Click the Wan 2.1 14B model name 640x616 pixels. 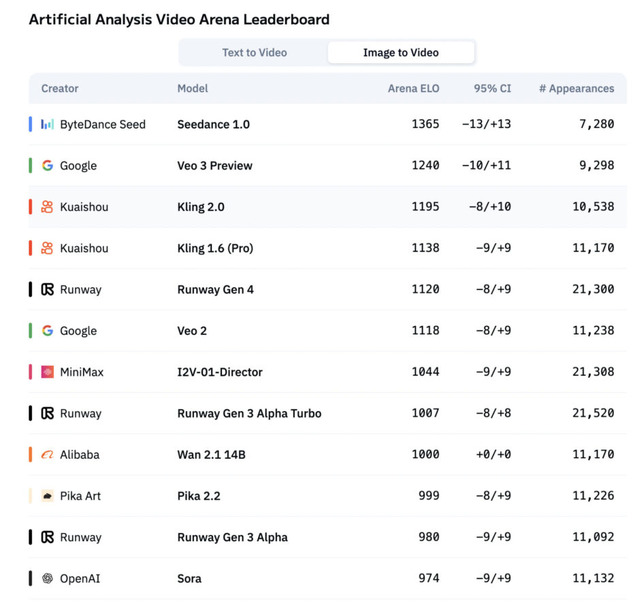tap(211, 454)
